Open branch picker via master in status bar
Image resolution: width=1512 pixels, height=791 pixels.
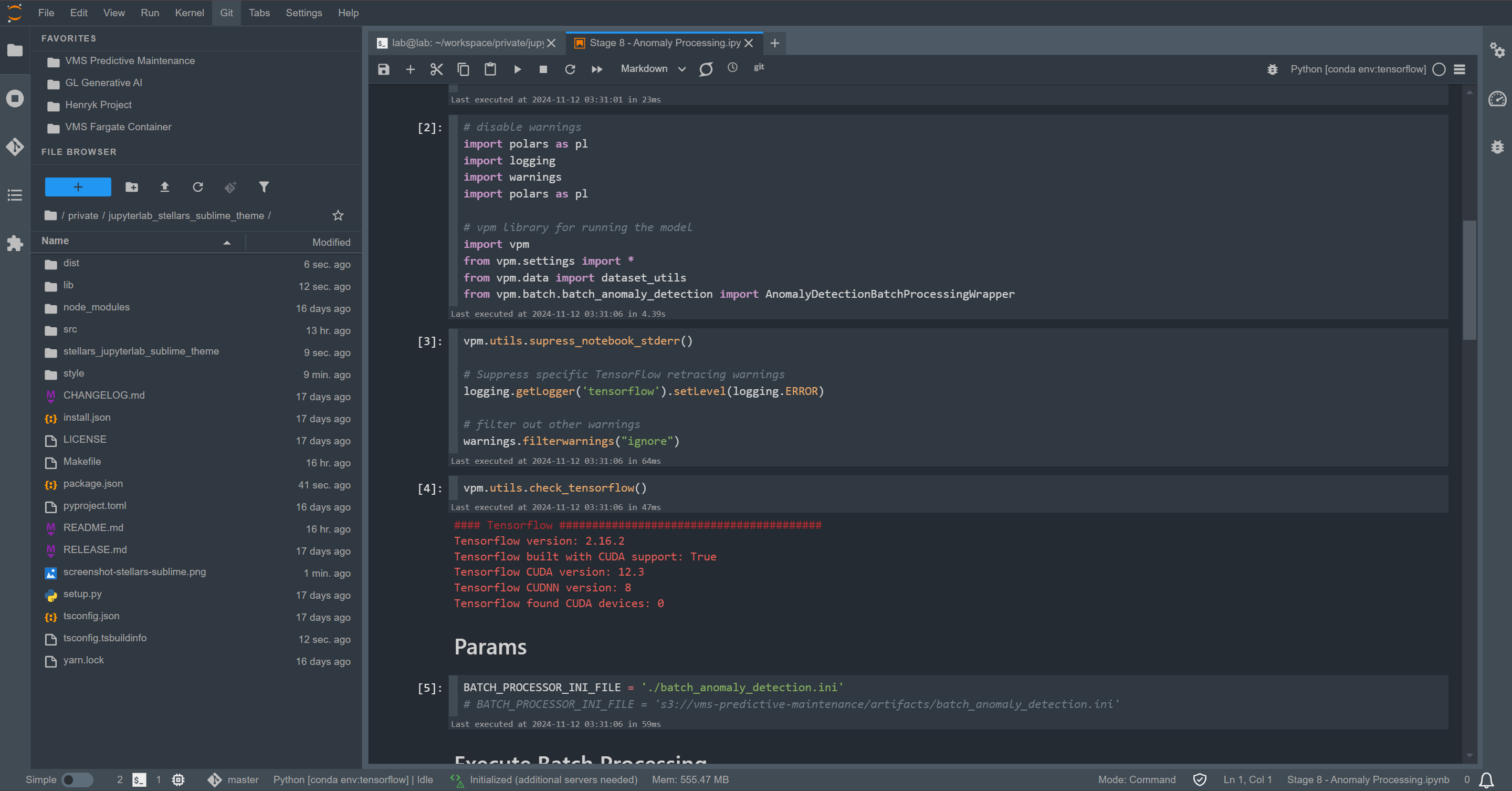[242, 780]
